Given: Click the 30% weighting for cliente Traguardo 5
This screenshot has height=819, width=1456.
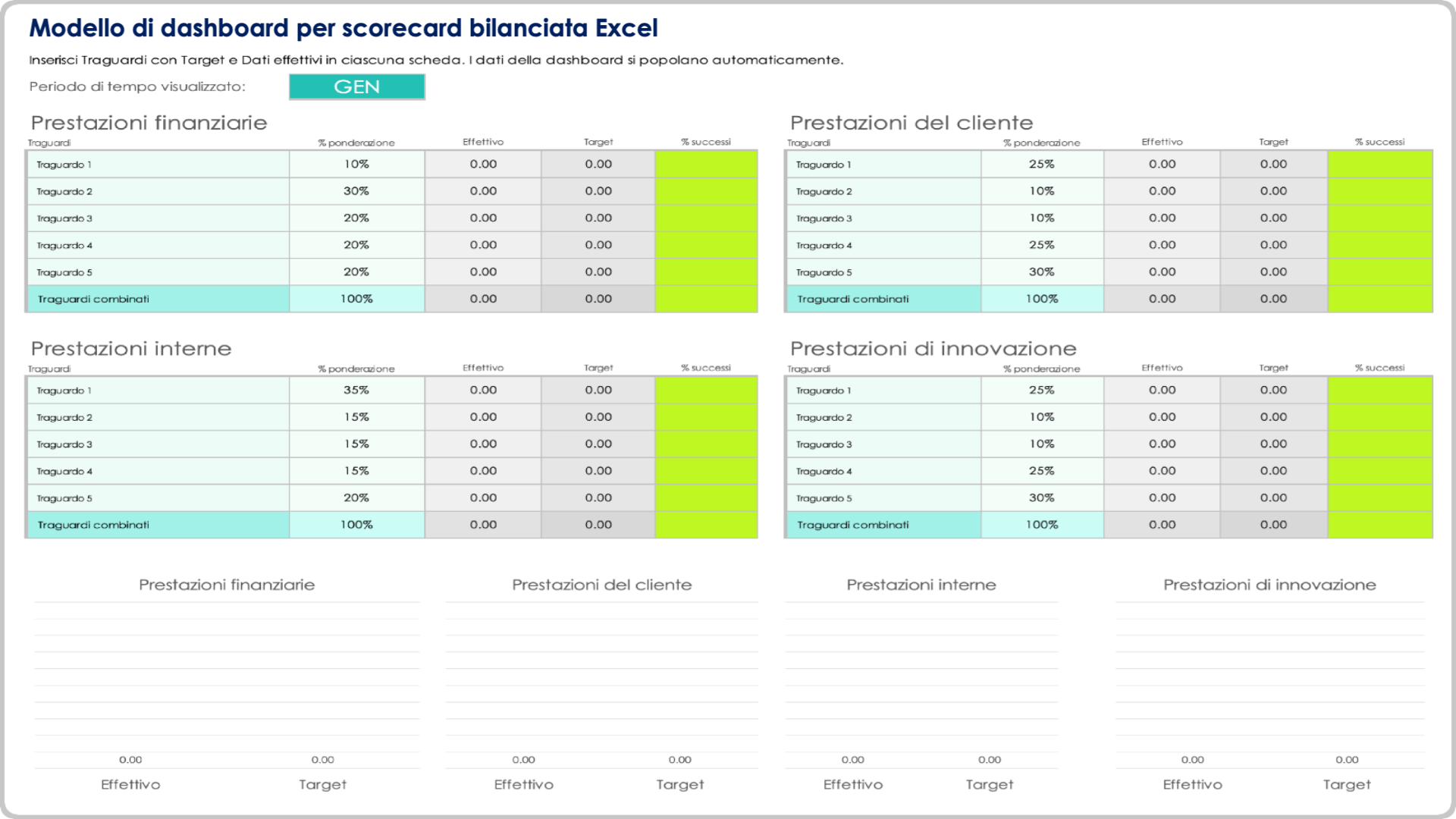Looking at the screenshot, I should coord(1042,272).
